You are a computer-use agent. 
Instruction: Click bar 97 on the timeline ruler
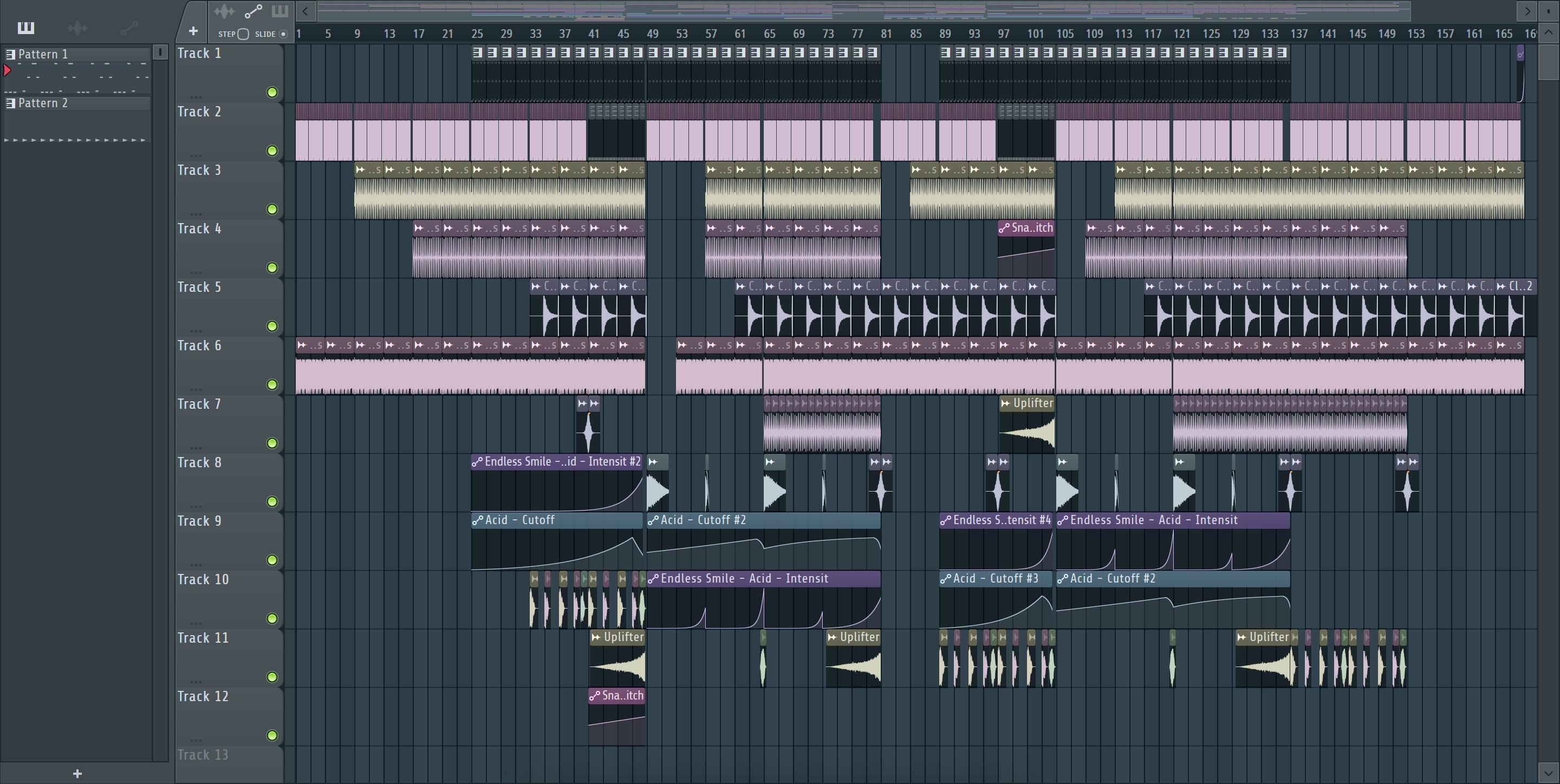1004,34
